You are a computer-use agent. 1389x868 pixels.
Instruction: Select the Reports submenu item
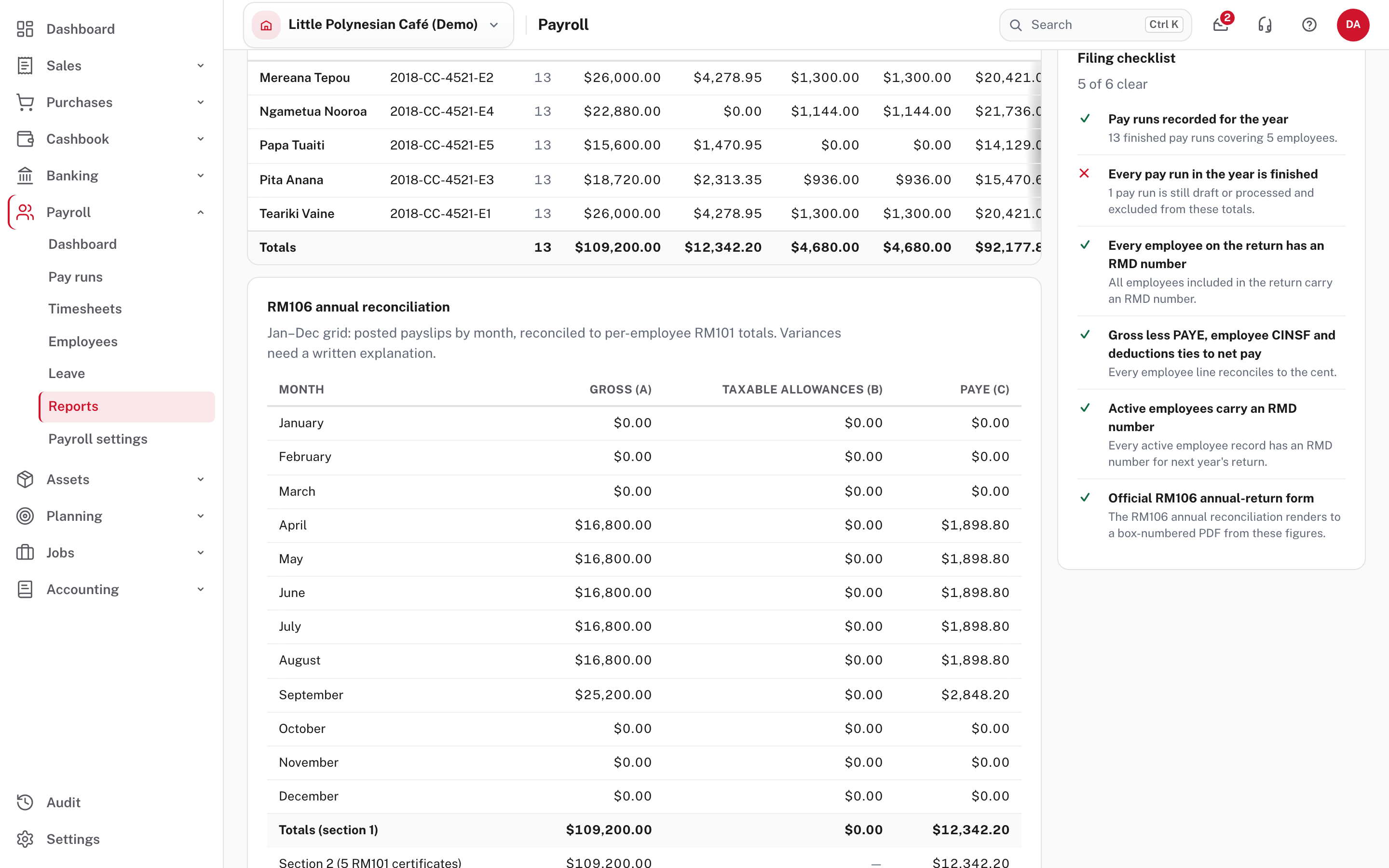[x=127, y=407]
